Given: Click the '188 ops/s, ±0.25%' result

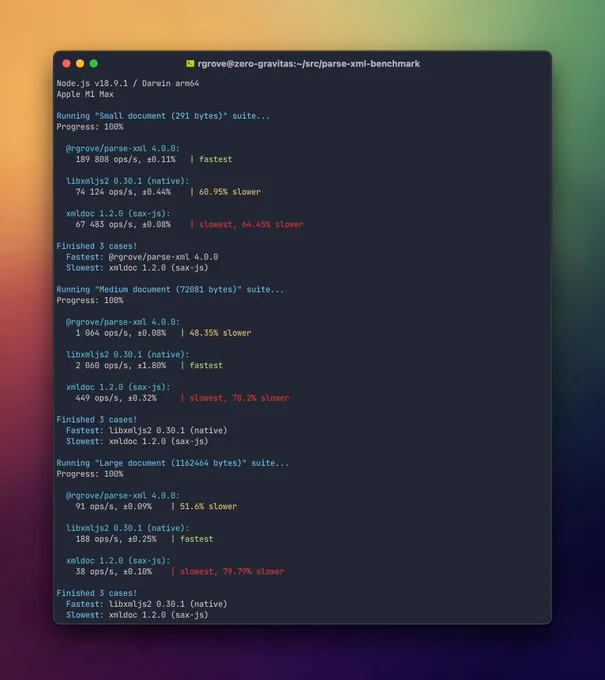Looking at the screenshot, I should tap(116, 539).
